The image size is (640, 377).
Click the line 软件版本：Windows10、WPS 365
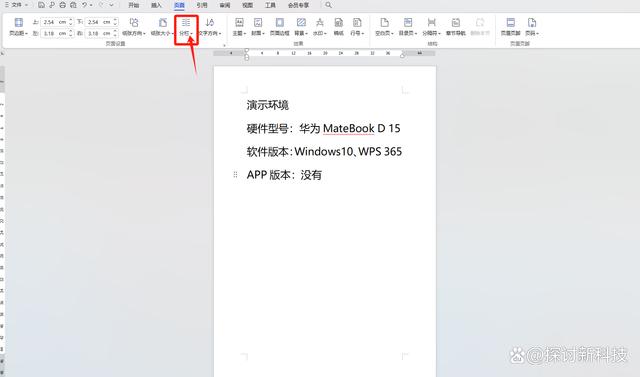[x=324, y=152]
